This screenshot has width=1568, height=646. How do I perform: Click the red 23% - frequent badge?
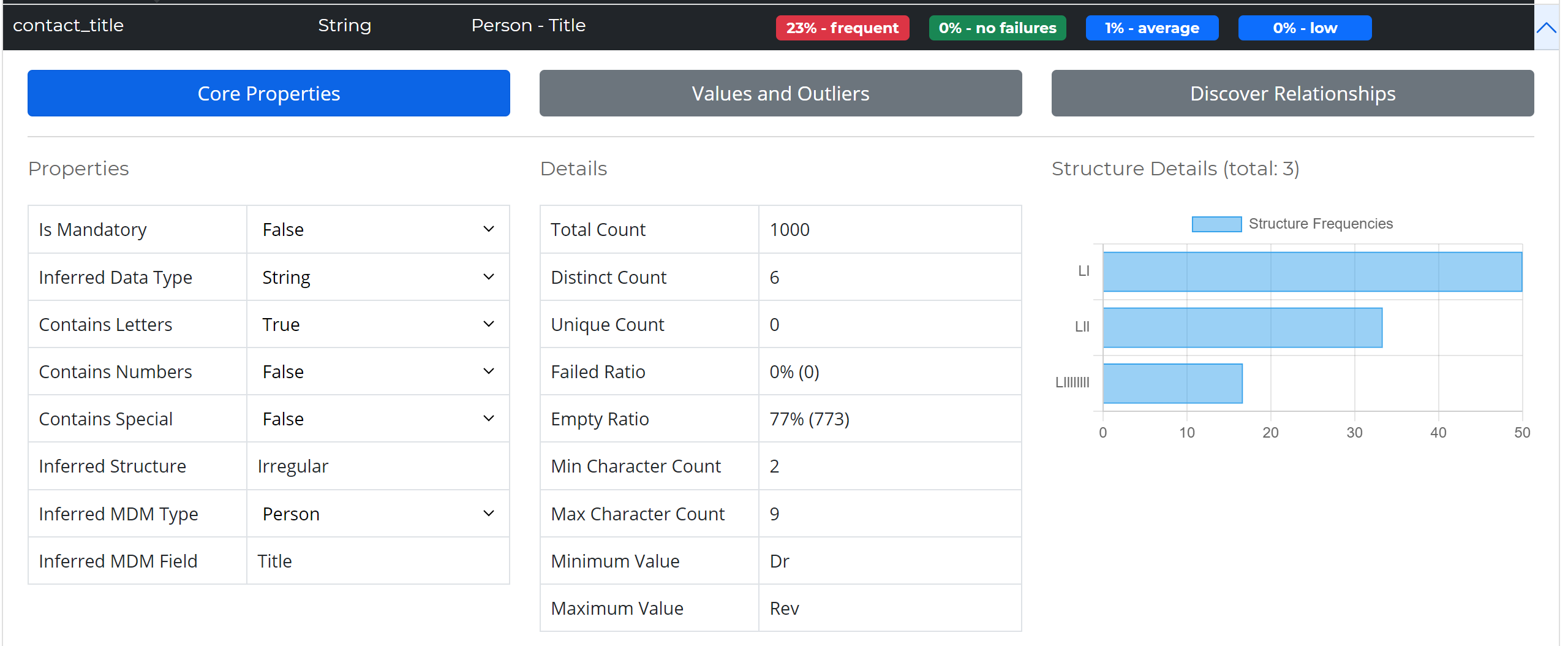[x=842, y=28]
